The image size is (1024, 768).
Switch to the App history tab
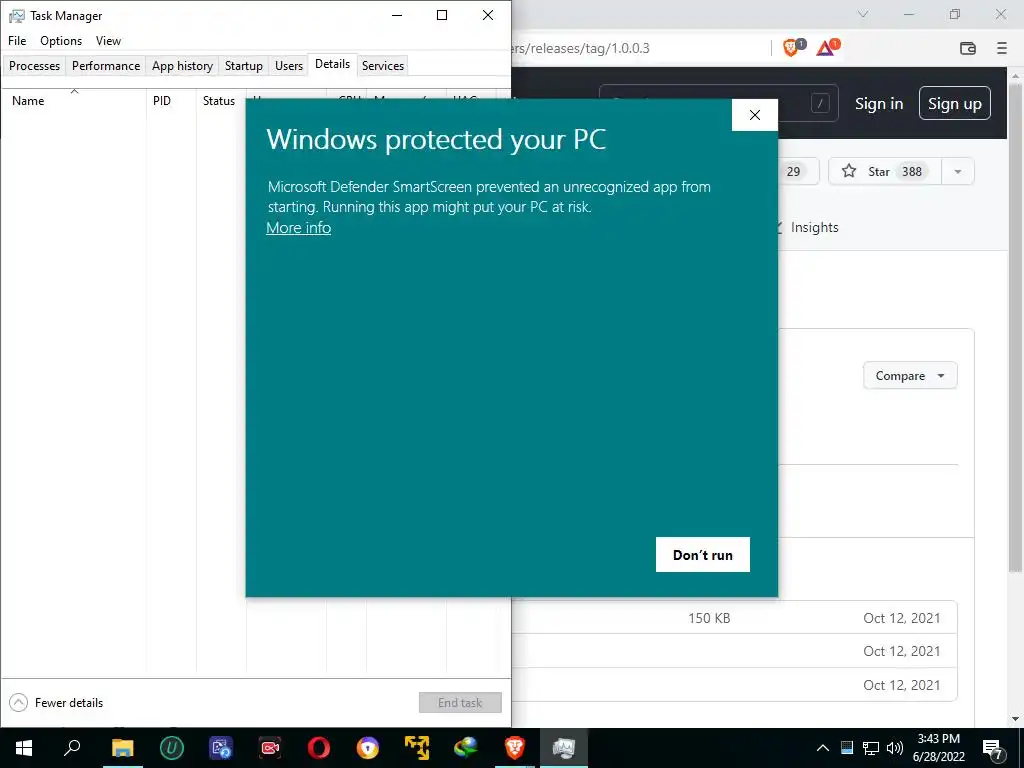182,66
